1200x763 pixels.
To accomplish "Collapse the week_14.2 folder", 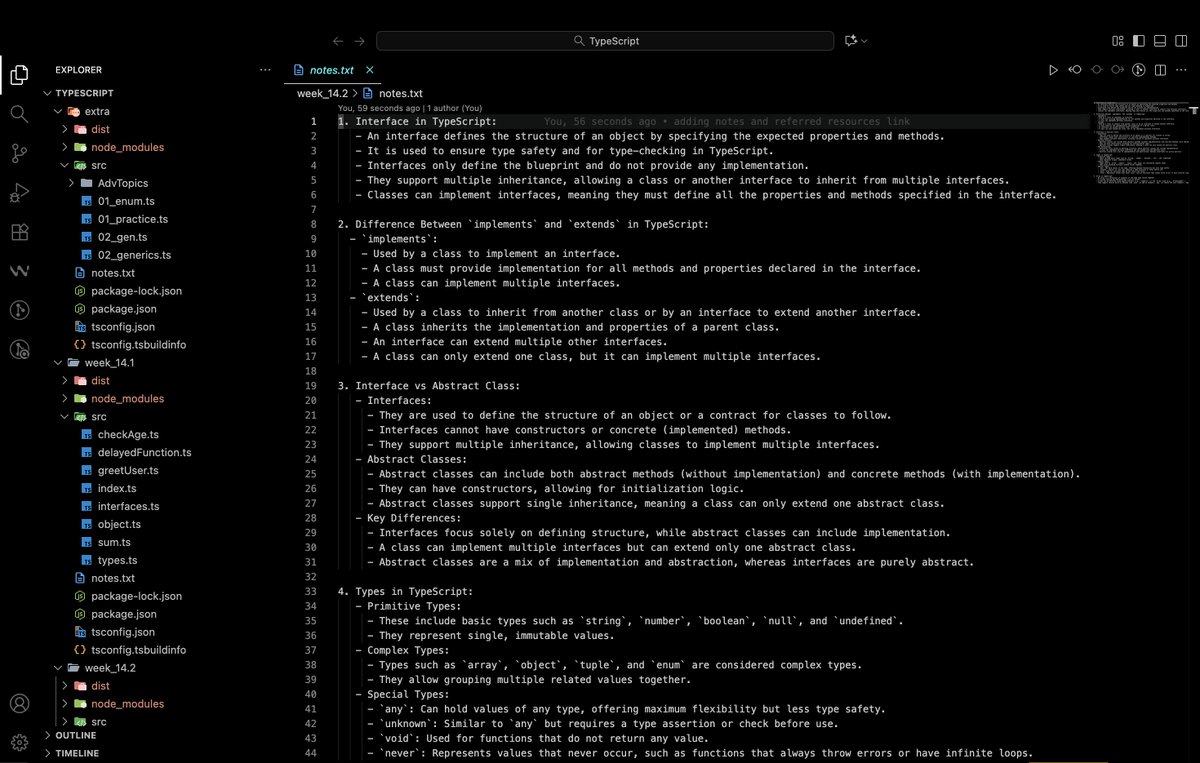I will coord(59,667).
